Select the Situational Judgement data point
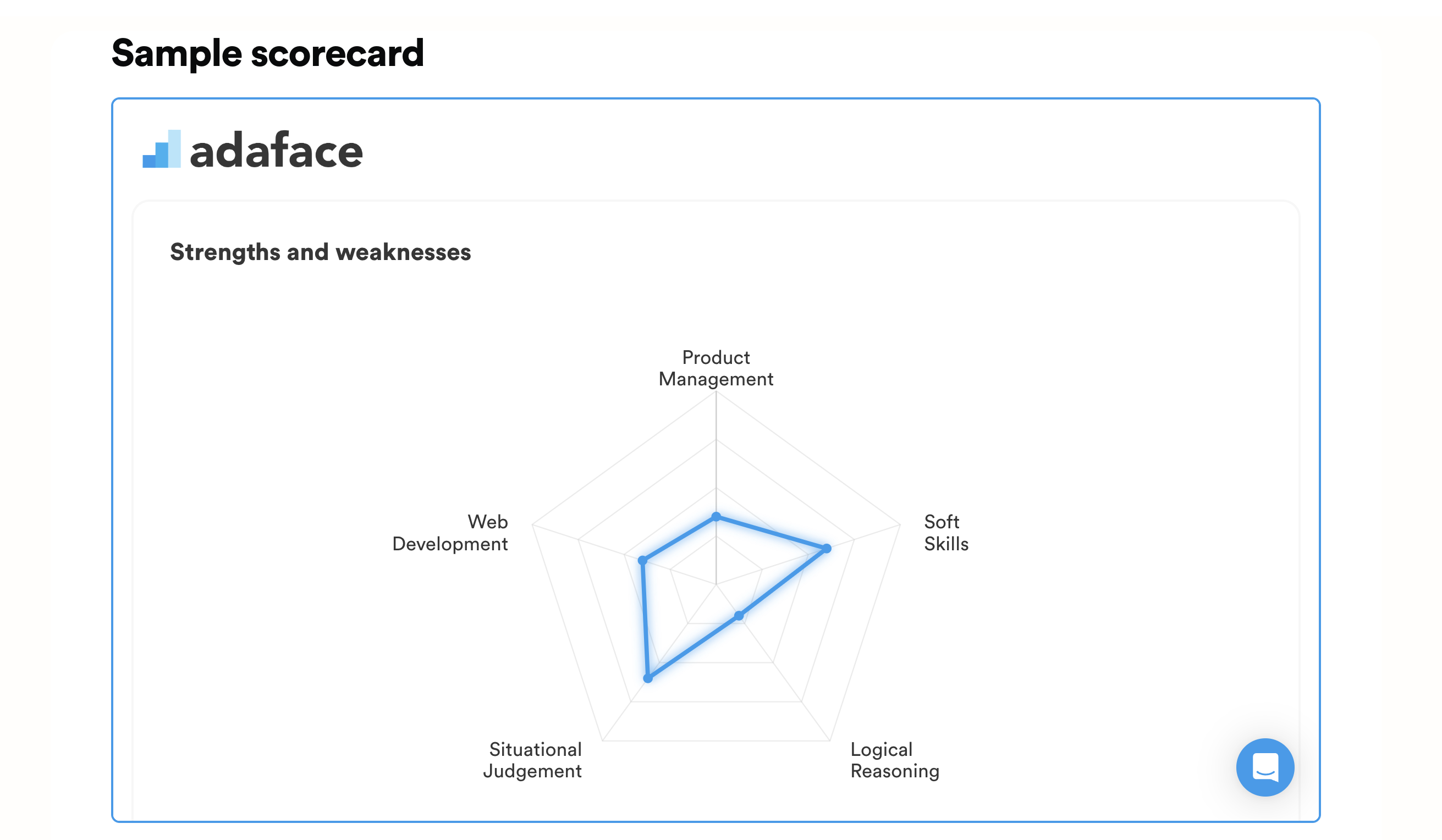The height and width of the screenshot is (840, 1442). 648,678
